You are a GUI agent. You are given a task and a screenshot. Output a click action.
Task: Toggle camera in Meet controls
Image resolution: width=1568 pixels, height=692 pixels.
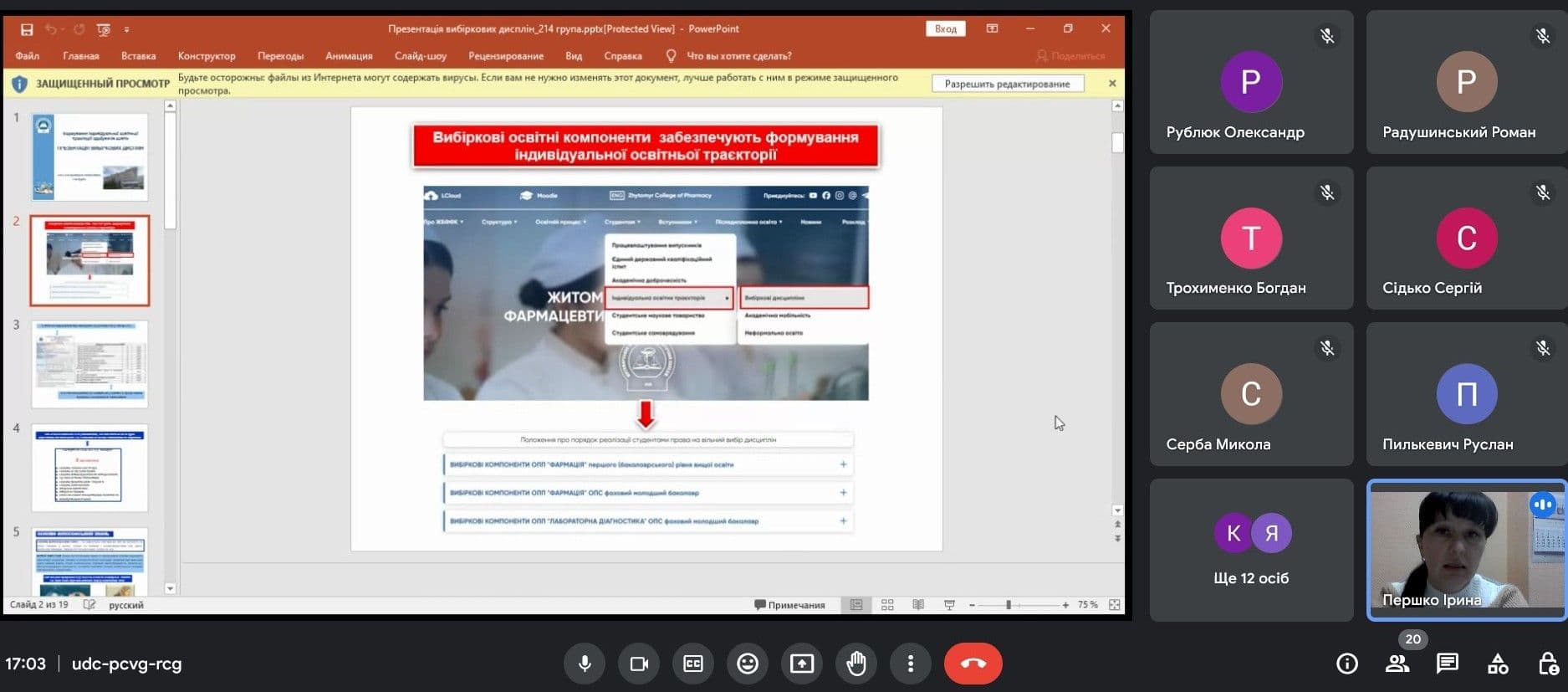coord(639,664)
